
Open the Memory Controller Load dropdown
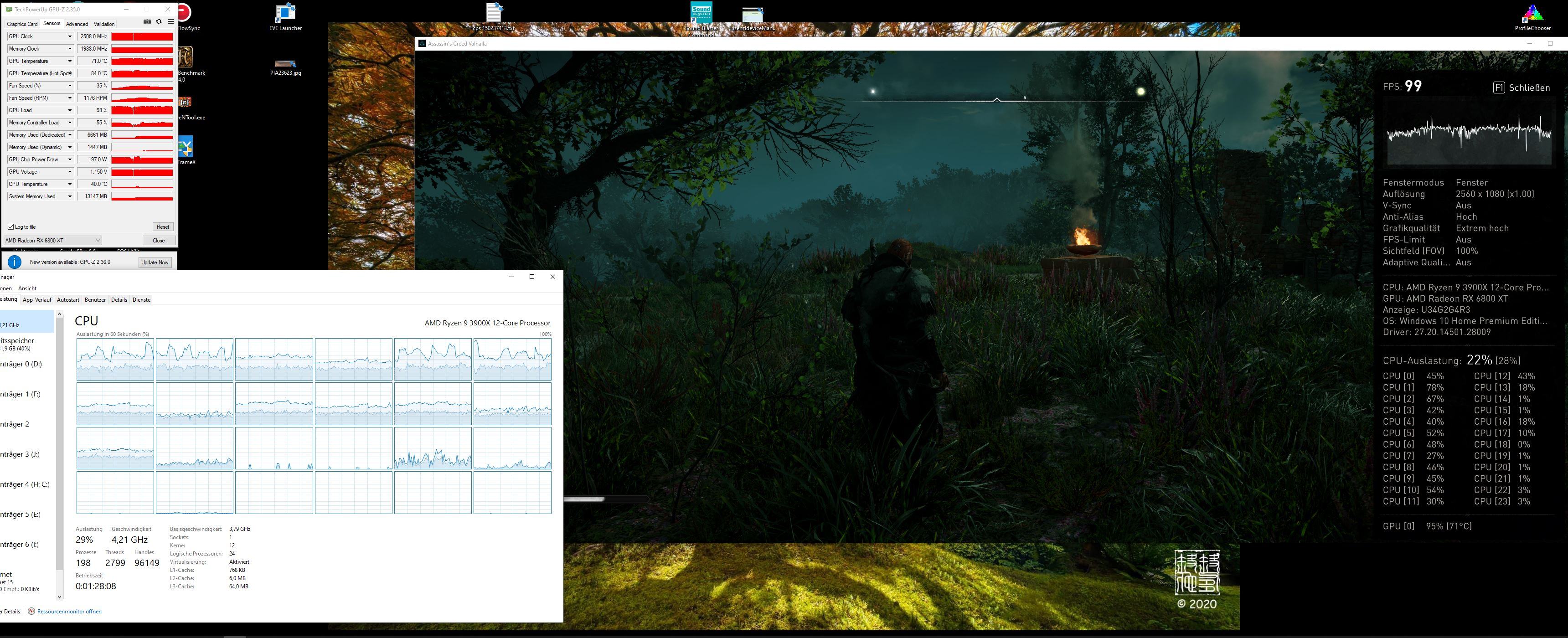69,123
